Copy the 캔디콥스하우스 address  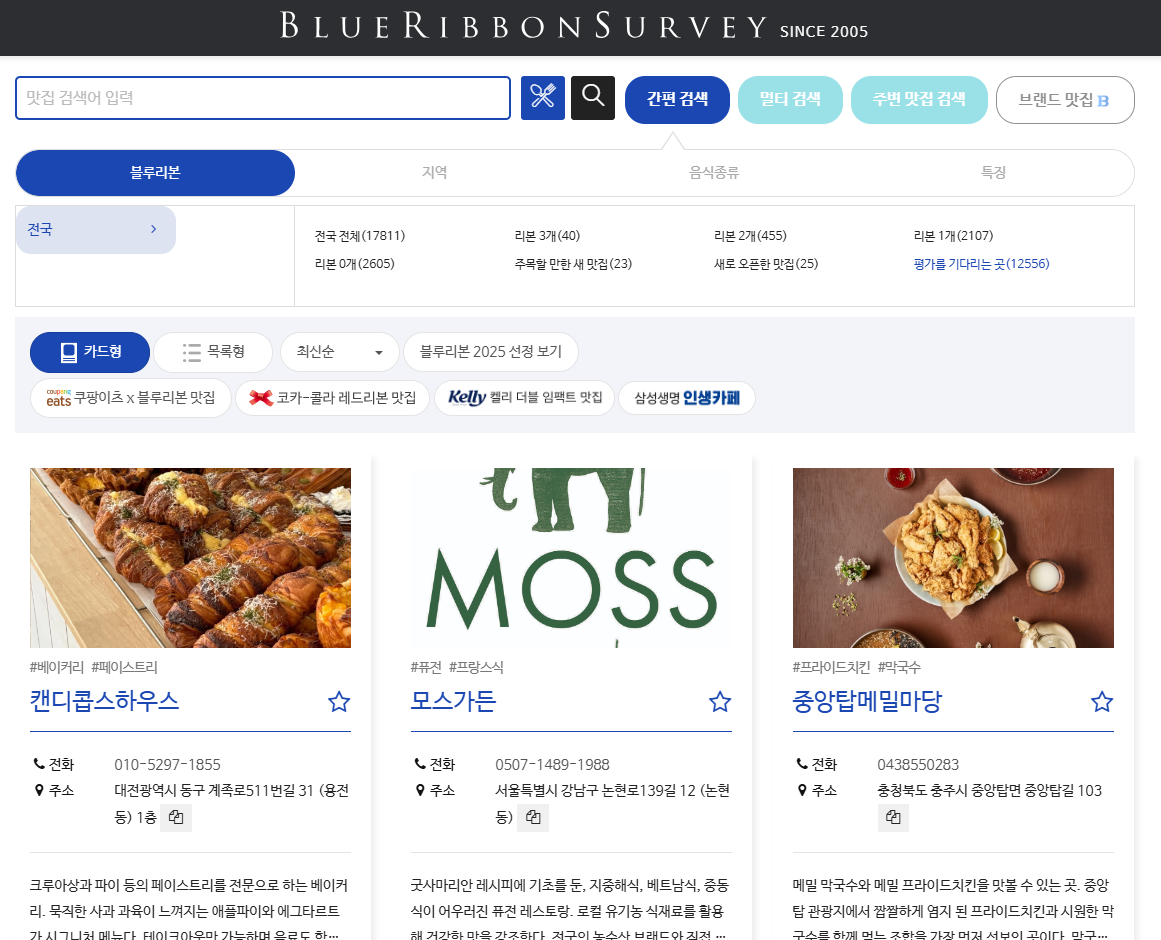point(176,817)
